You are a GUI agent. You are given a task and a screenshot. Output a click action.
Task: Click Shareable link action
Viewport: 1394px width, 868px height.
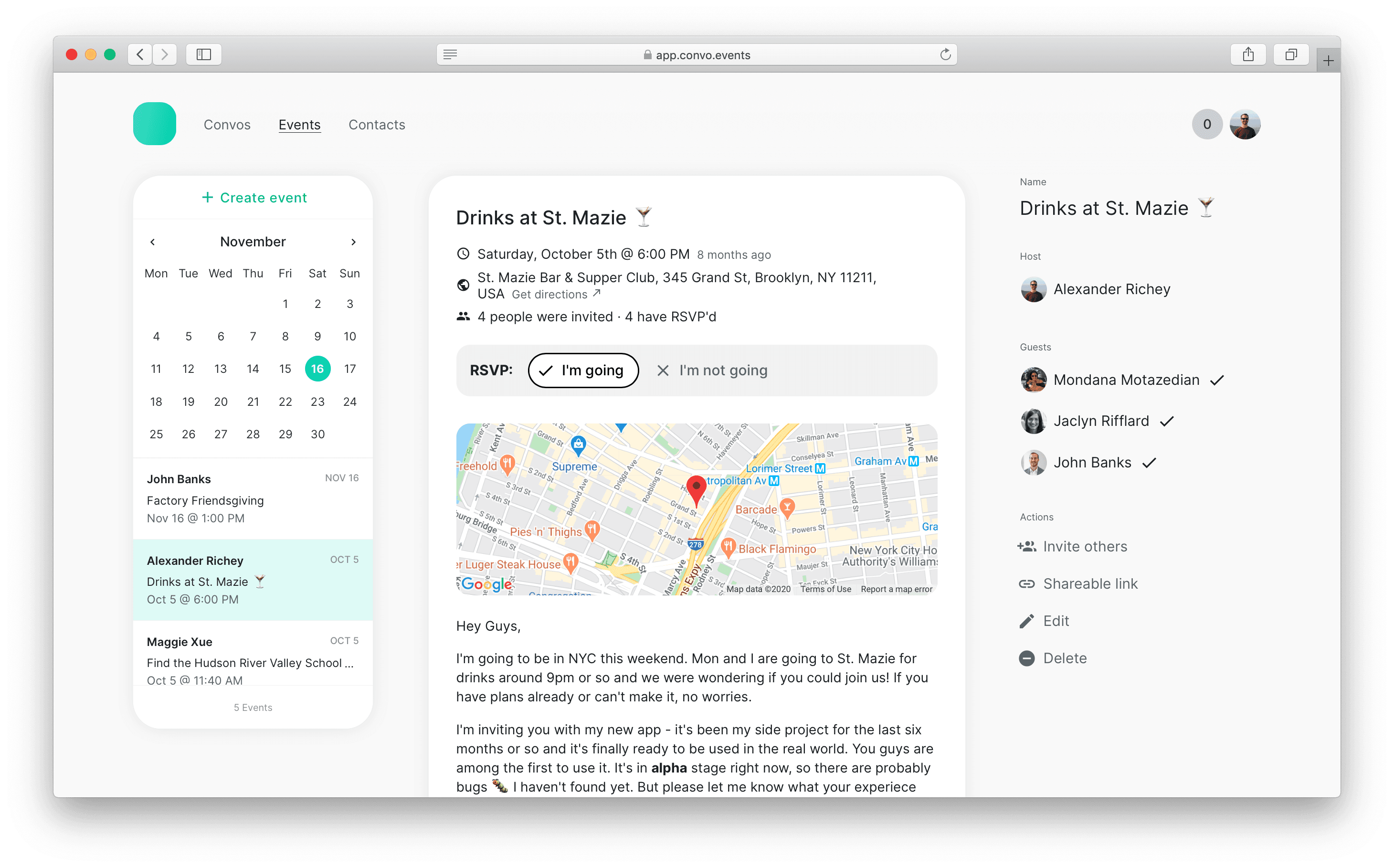click(1078, 584)
